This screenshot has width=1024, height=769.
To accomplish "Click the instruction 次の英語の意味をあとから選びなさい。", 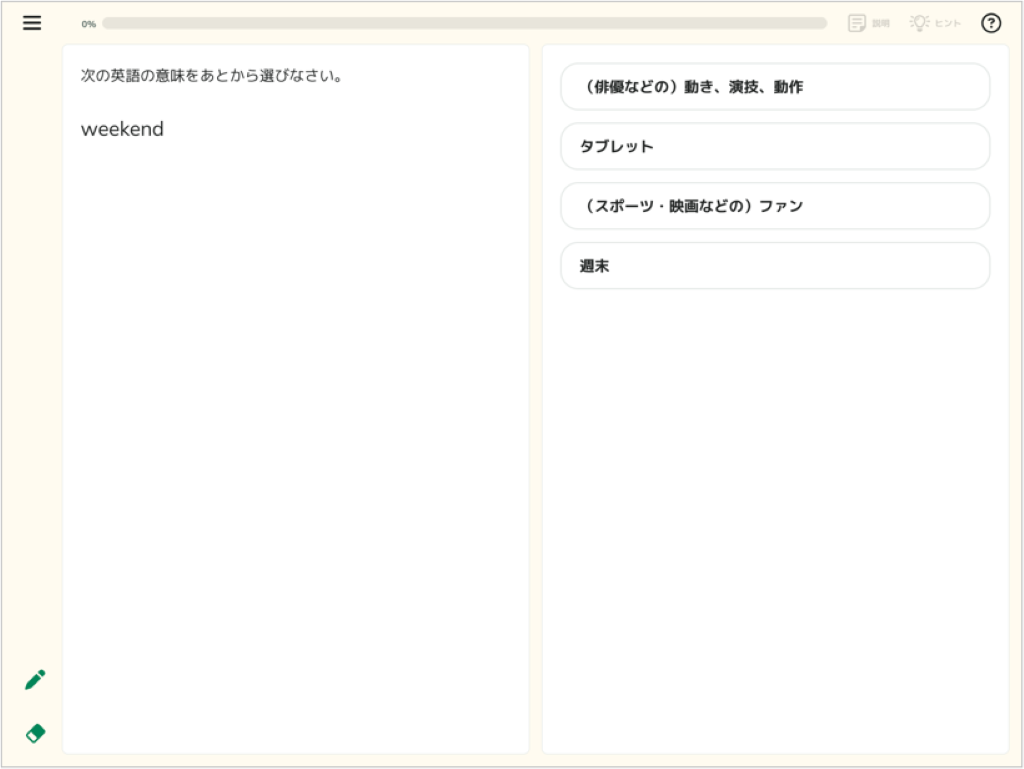I will (212, 76).
